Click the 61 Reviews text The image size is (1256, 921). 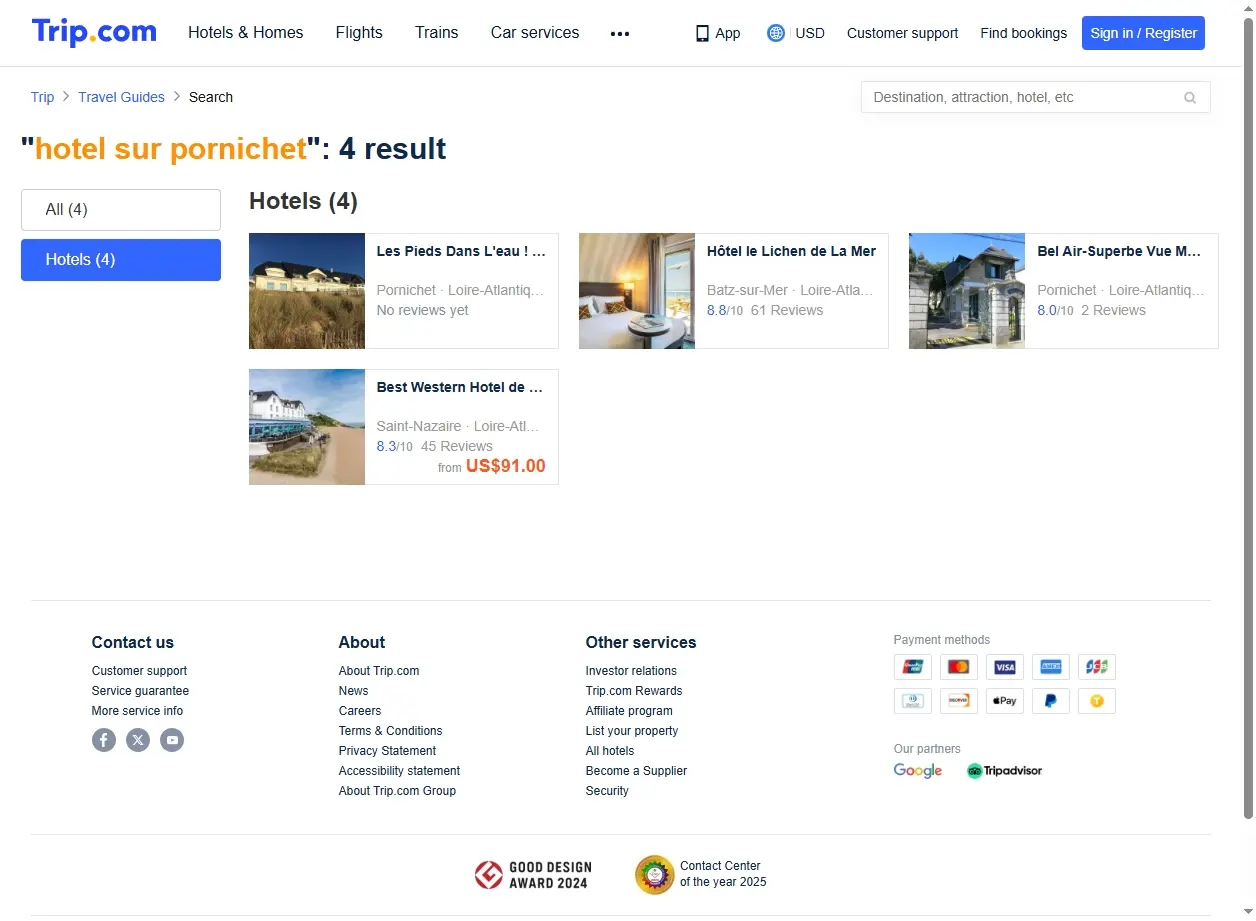[x=787, y=310]
